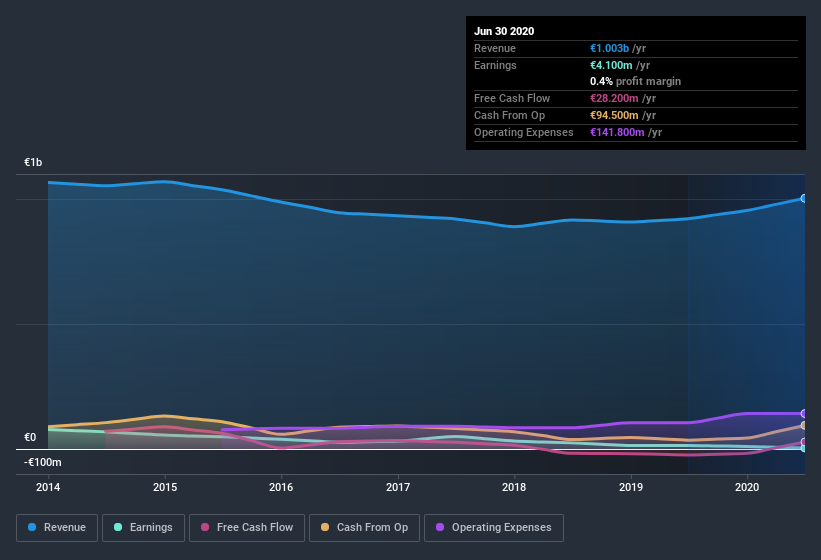Click the 2020 x-axis label
This screenshot has width=821, height=560.
click(747, 487)
